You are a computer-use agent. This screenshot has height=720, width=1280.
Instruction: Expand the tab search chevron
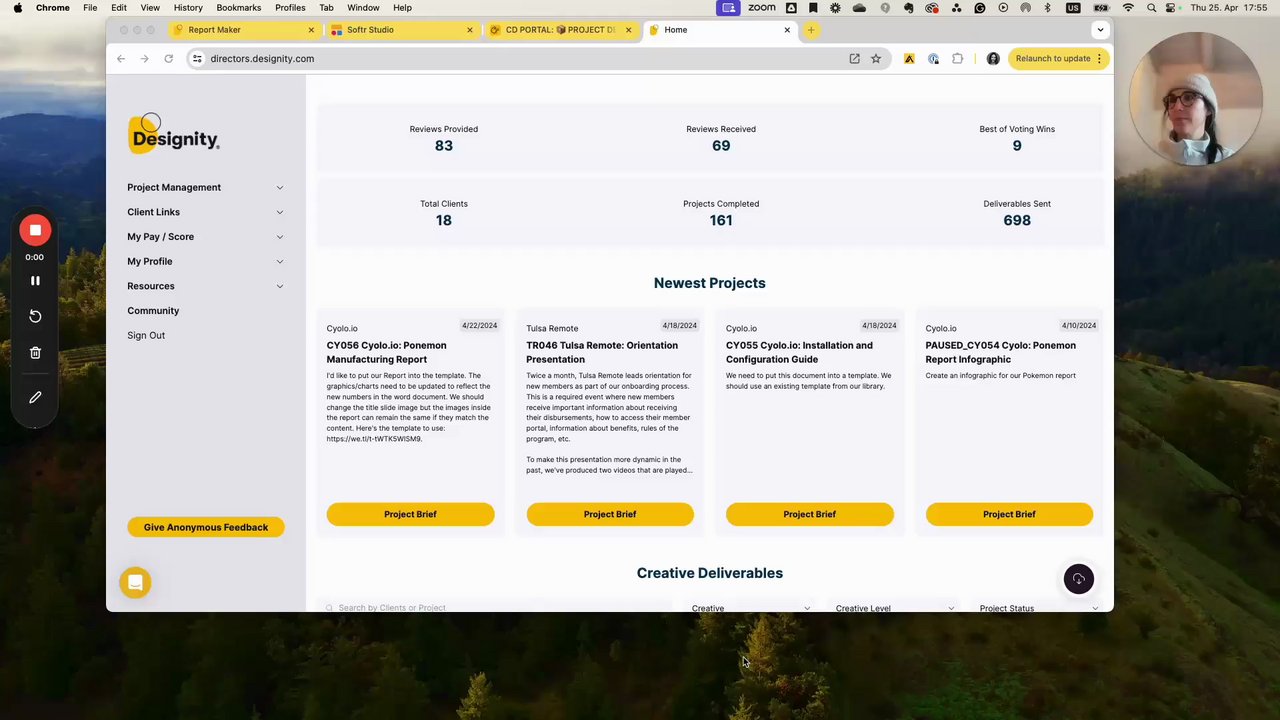pos(1100,30)
